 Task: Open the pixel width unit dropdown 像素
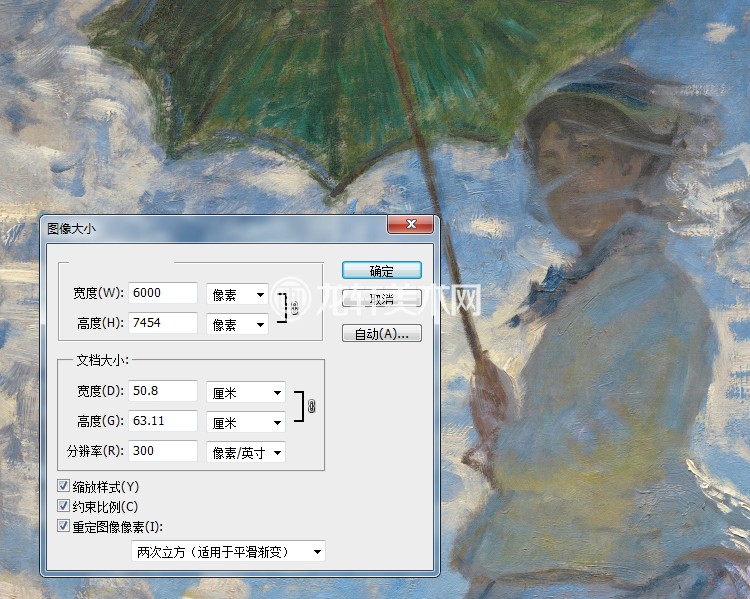point(237,295)
